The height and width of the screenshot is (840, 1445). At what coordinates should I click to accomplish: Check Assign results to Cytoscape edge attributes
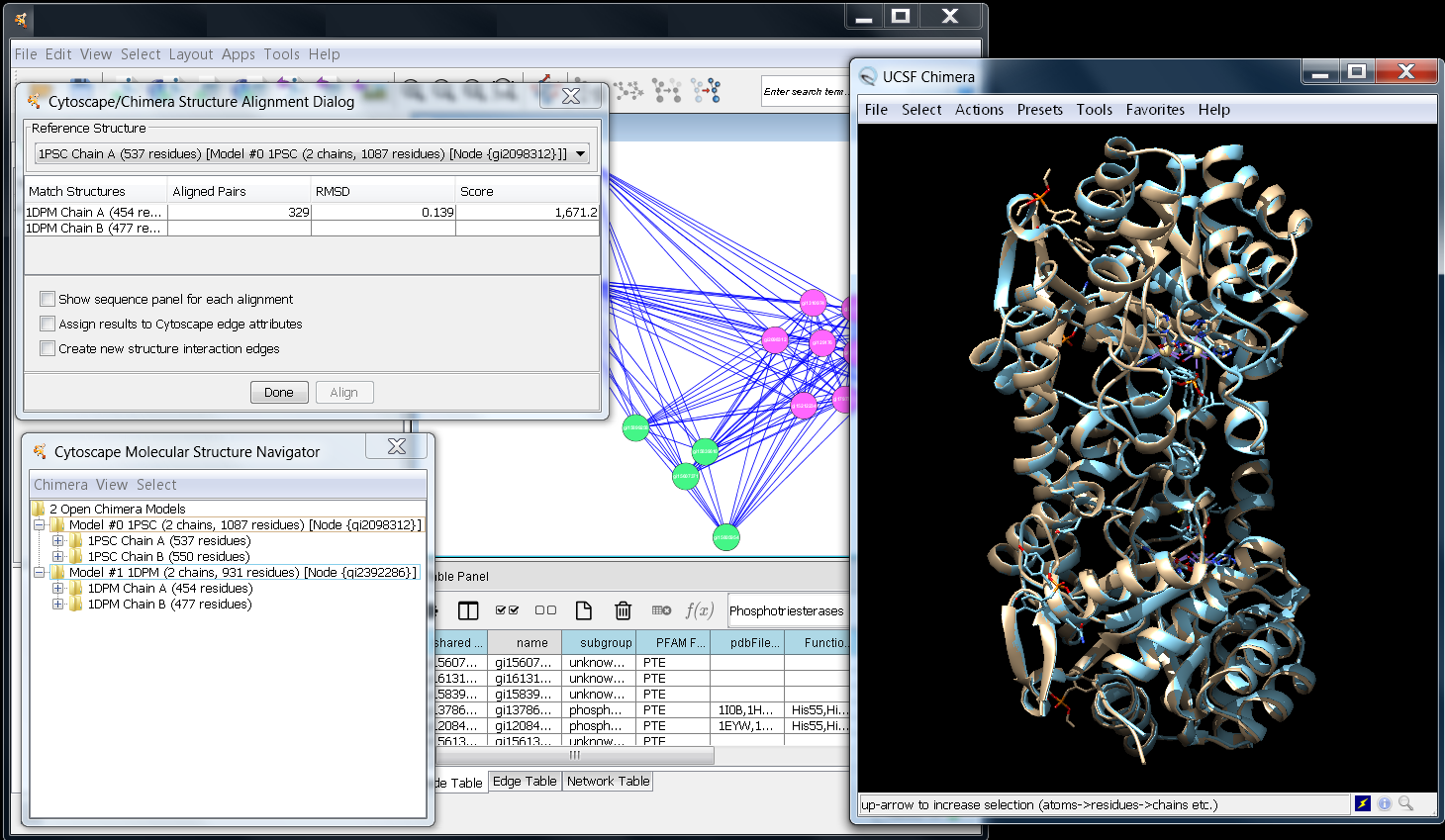(48, 324)
